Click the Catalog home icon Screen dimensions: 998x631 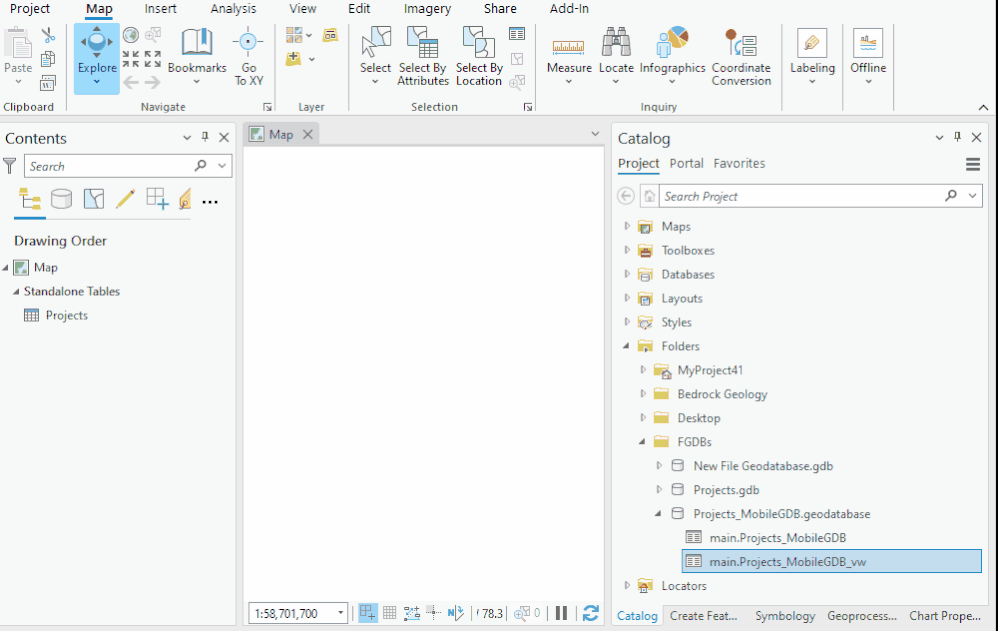pos(649,196)
